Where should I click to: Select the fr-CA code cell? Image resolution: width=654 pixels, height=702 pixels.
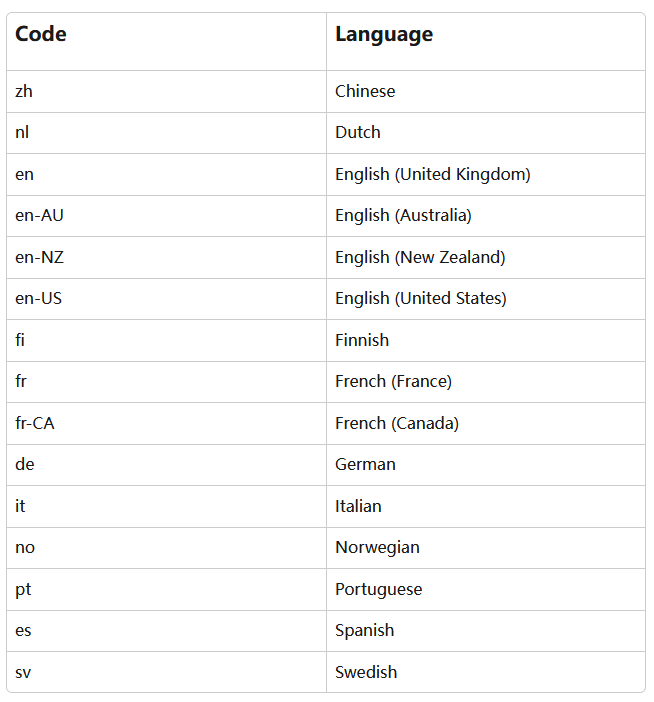pos(35,423)
